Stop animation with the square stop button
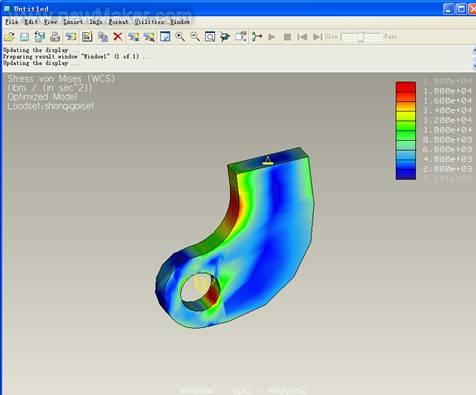The height and width of the screenshot is (395, 476). point(287,37)
